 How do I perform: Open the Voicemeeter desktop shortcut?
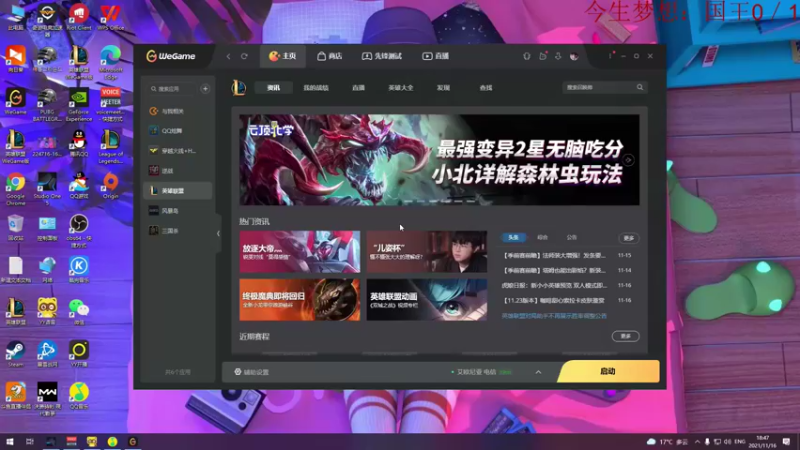pyautogui.click(x=110, y=104)
